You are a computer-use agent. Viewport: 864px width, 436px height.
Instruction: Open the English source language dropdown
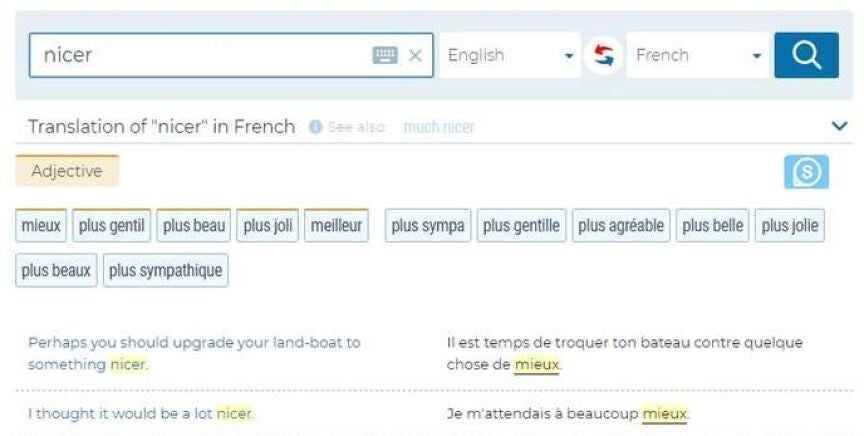coord(510,56)
